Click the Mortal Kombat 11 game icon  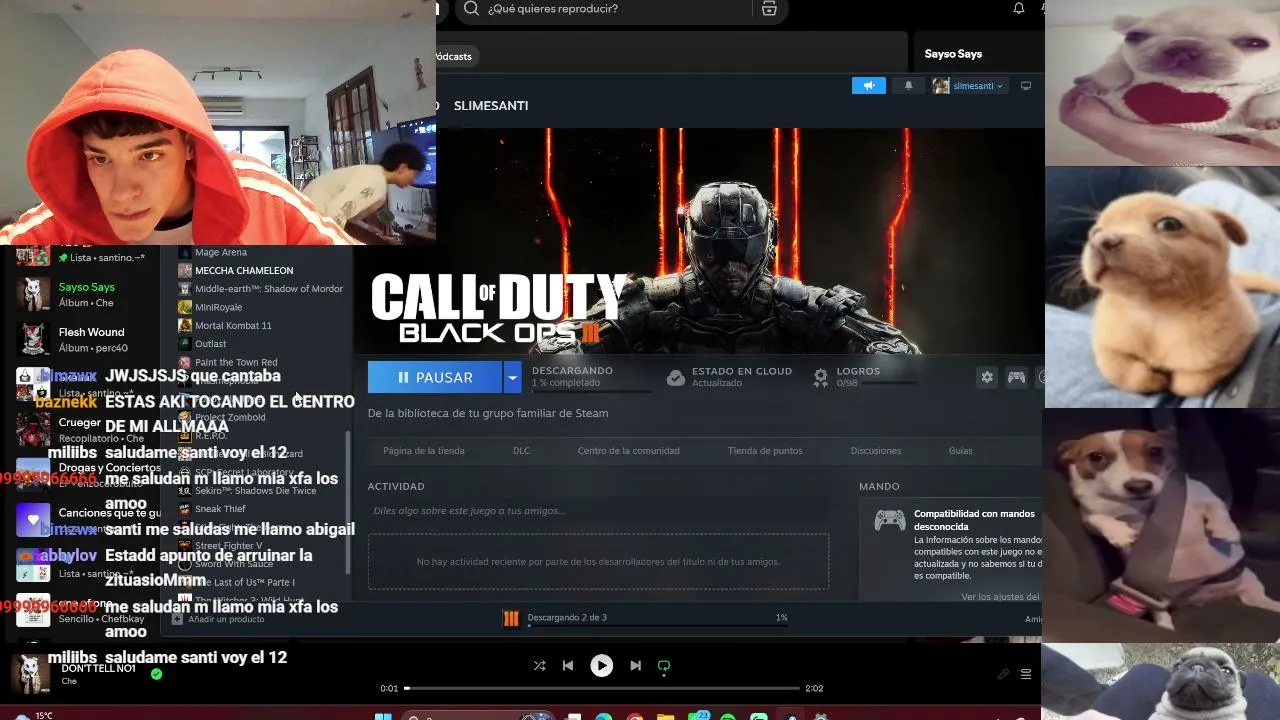[x=185, y=325]
